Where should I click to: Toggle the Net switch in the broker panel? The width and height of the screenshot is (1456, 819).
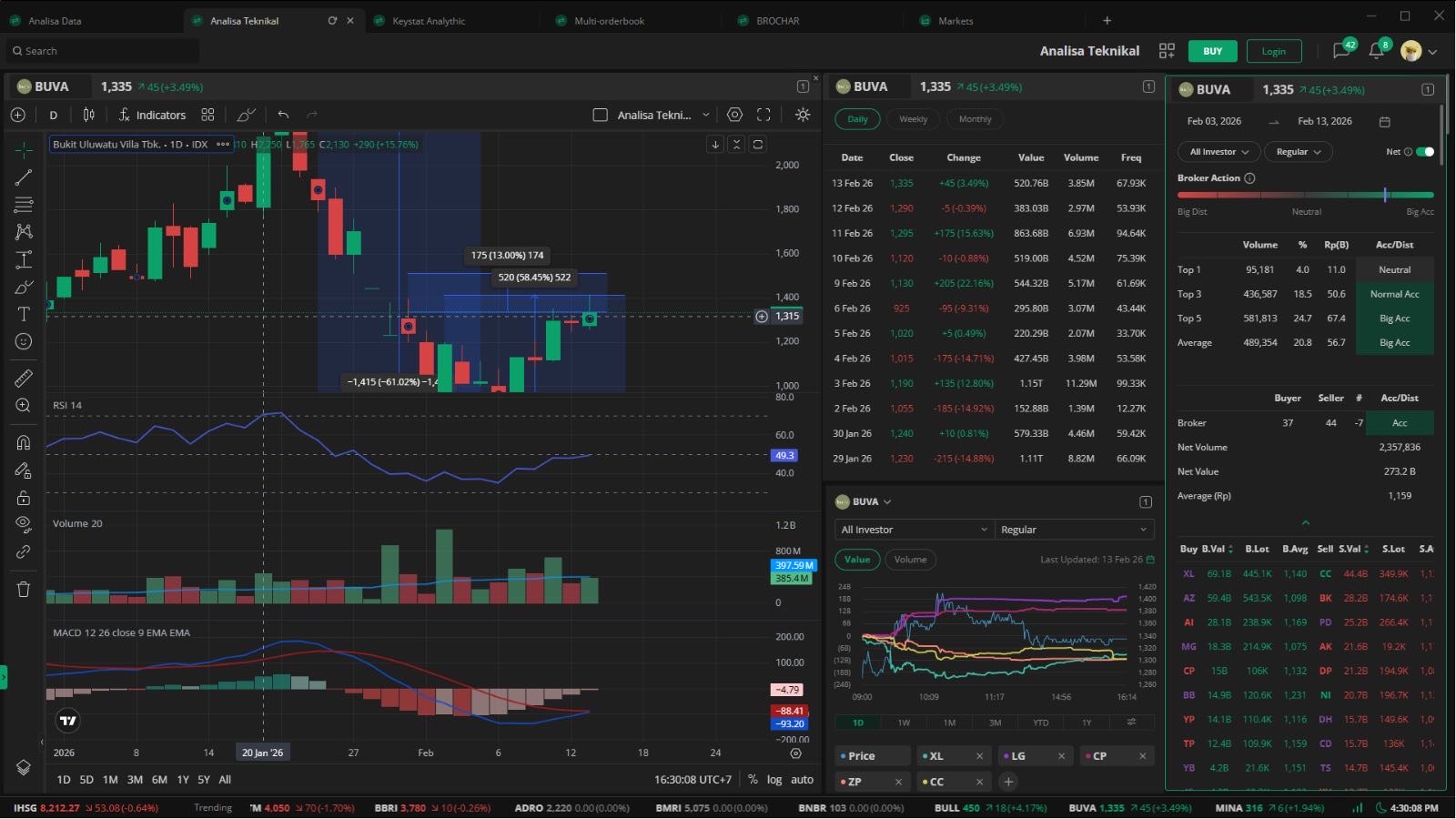(1424, 152)
